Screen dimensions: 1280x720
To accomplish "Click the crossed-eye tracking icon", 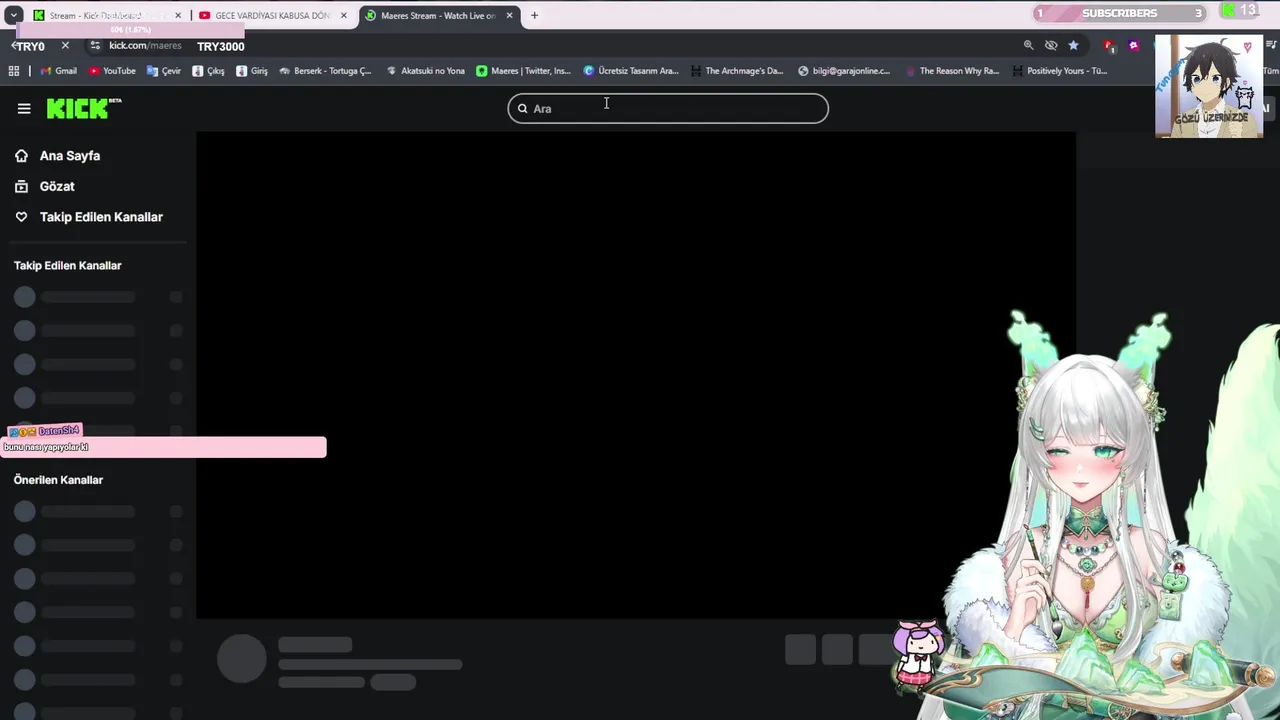I will pos(1051,46).
